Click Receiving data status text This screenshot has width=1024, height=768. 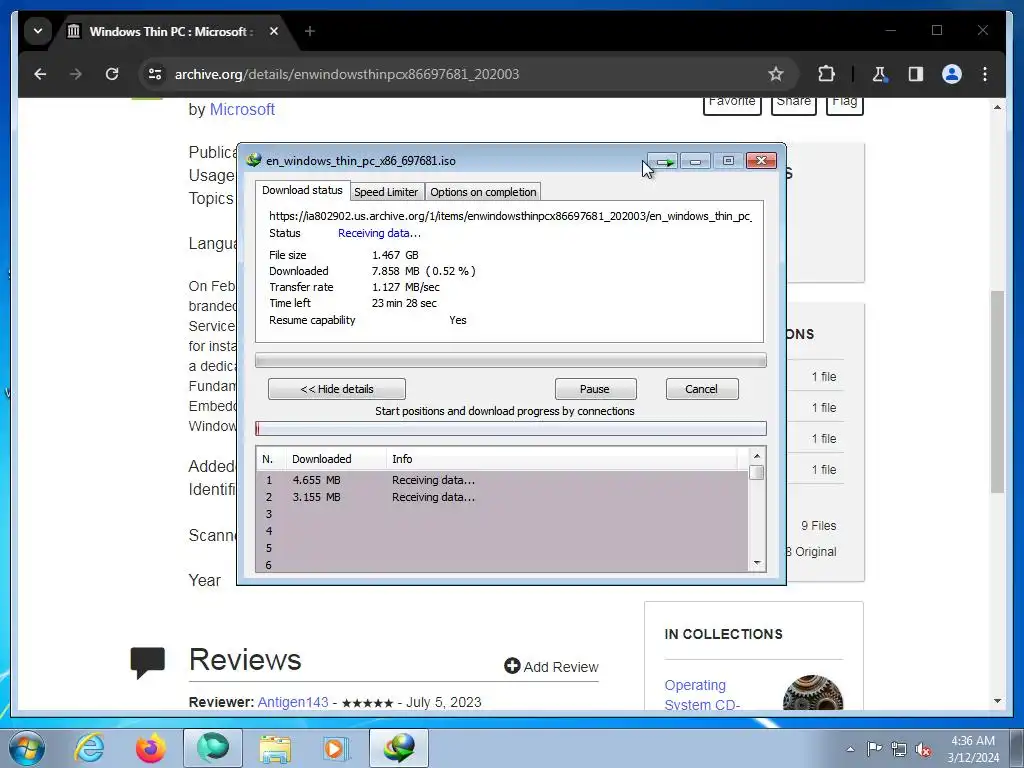[x=379, y=233]
